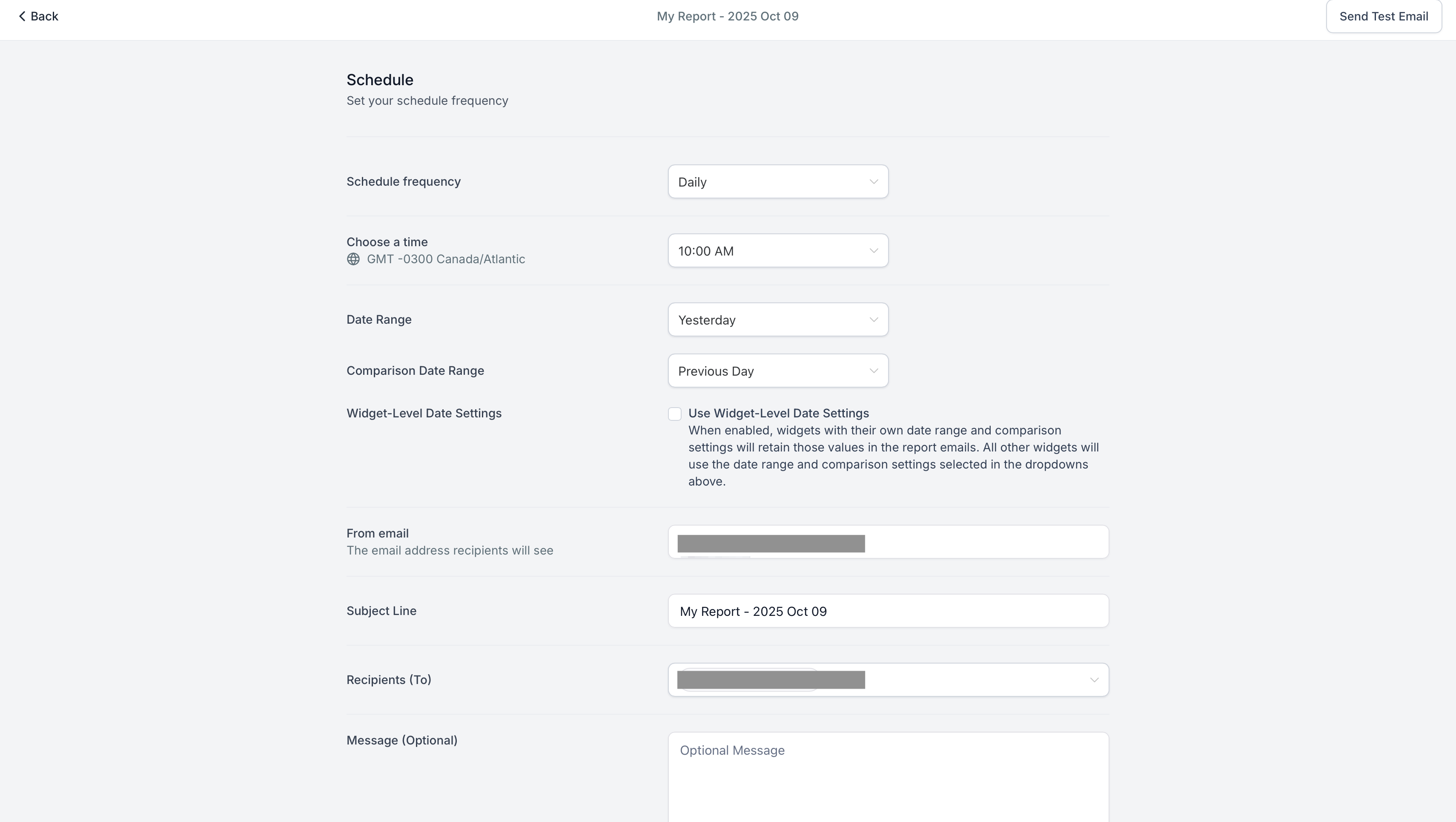Open the Previous Day comparison dropdown

point(777,371)
